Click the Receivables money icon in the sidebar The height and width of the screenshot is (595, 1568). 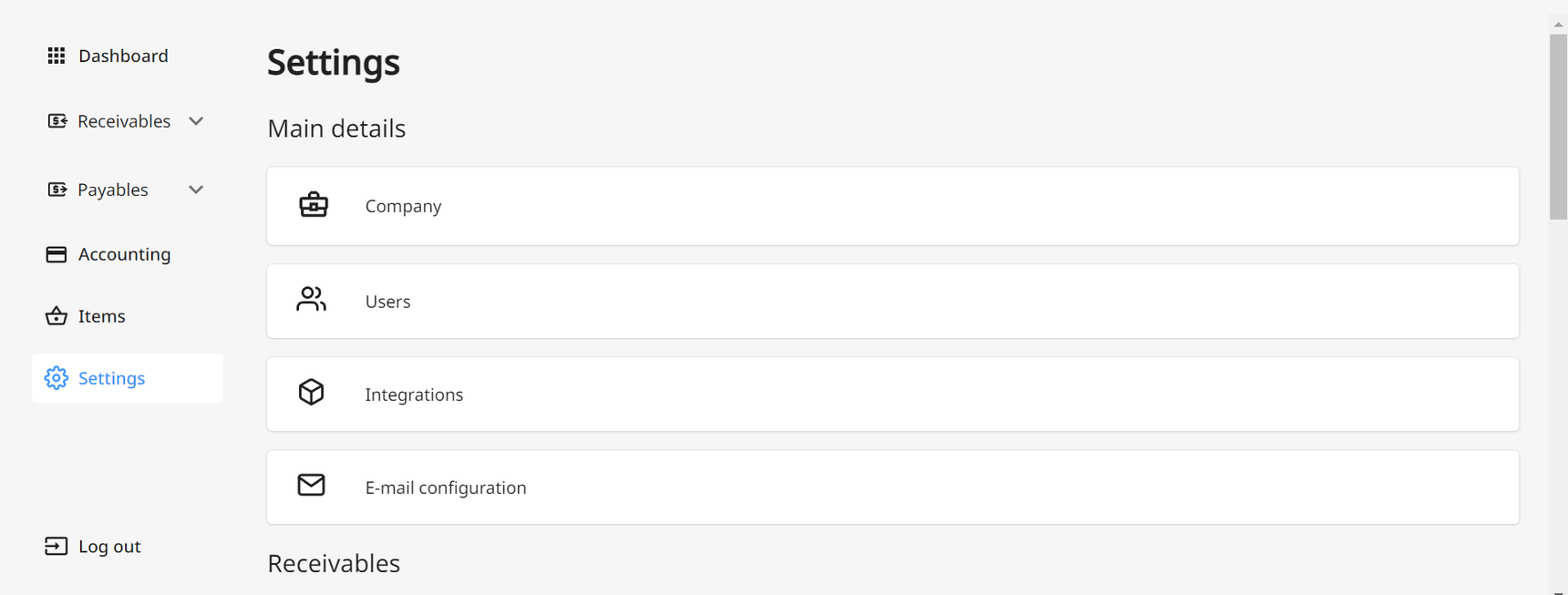[x=56, y=120]
